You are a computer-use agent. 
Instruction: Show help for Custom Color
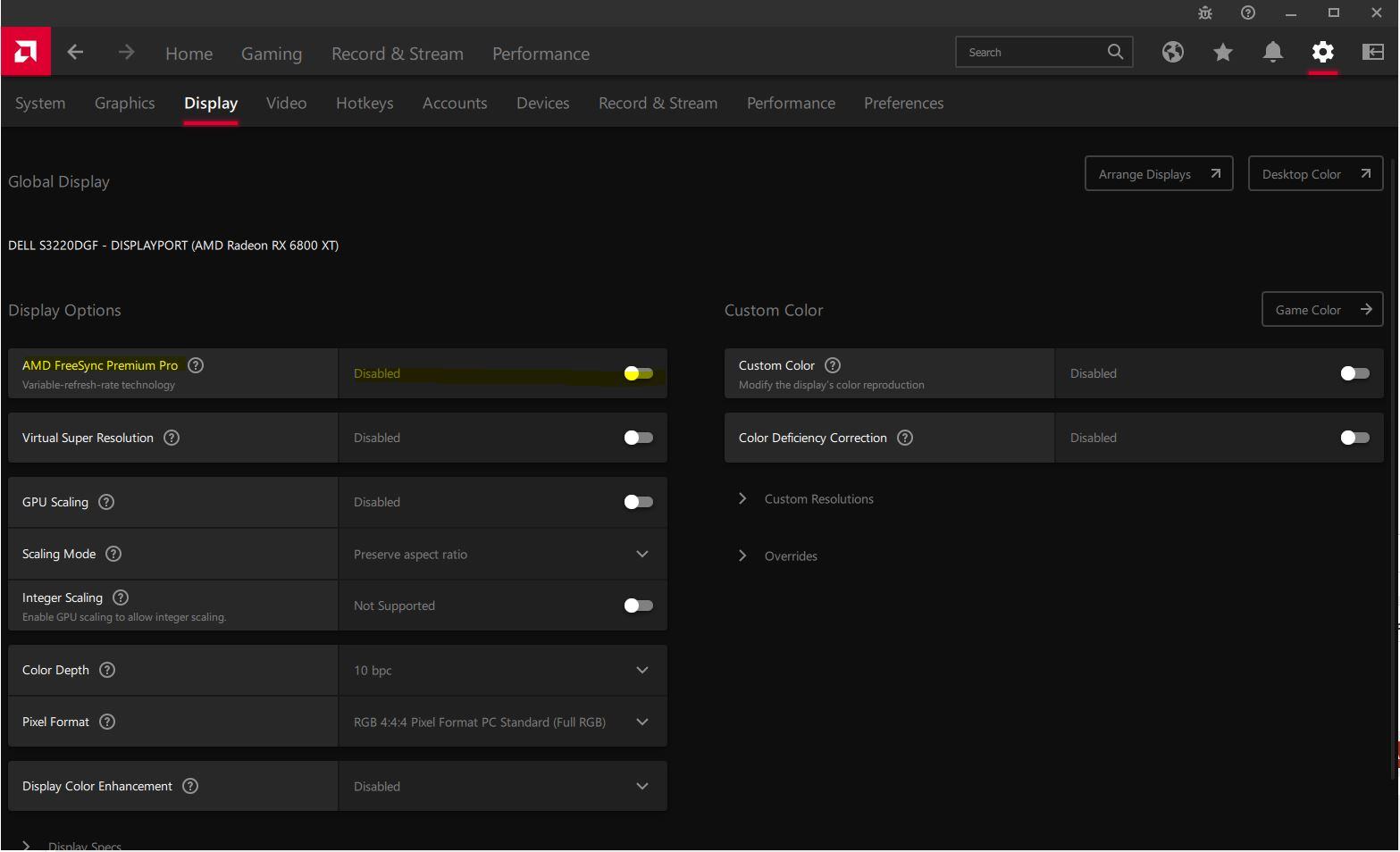click(x=833, y=365)
